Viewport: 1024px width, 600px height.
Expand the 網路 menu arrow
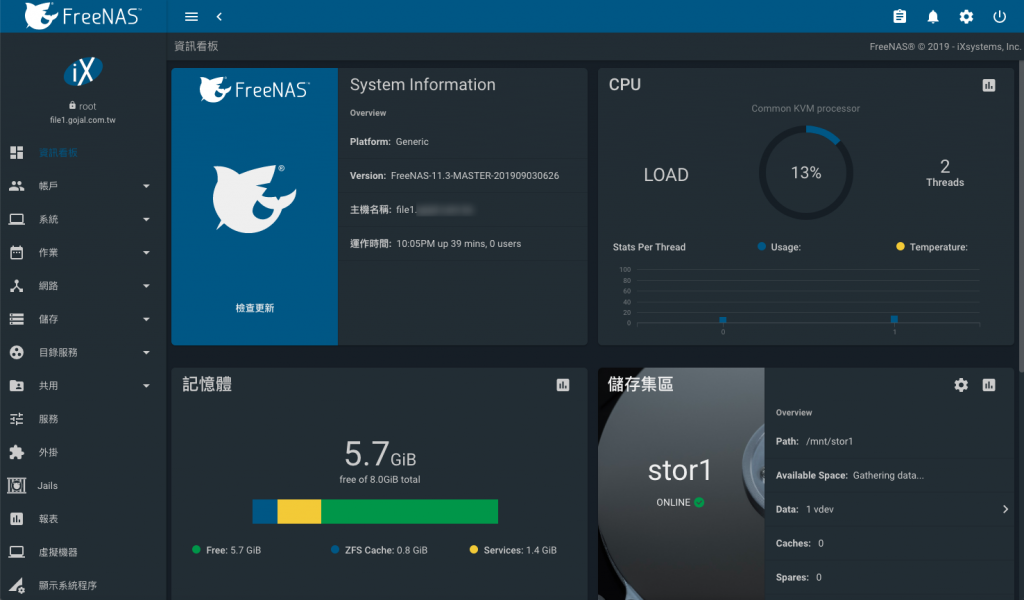[x=146, y=286]
